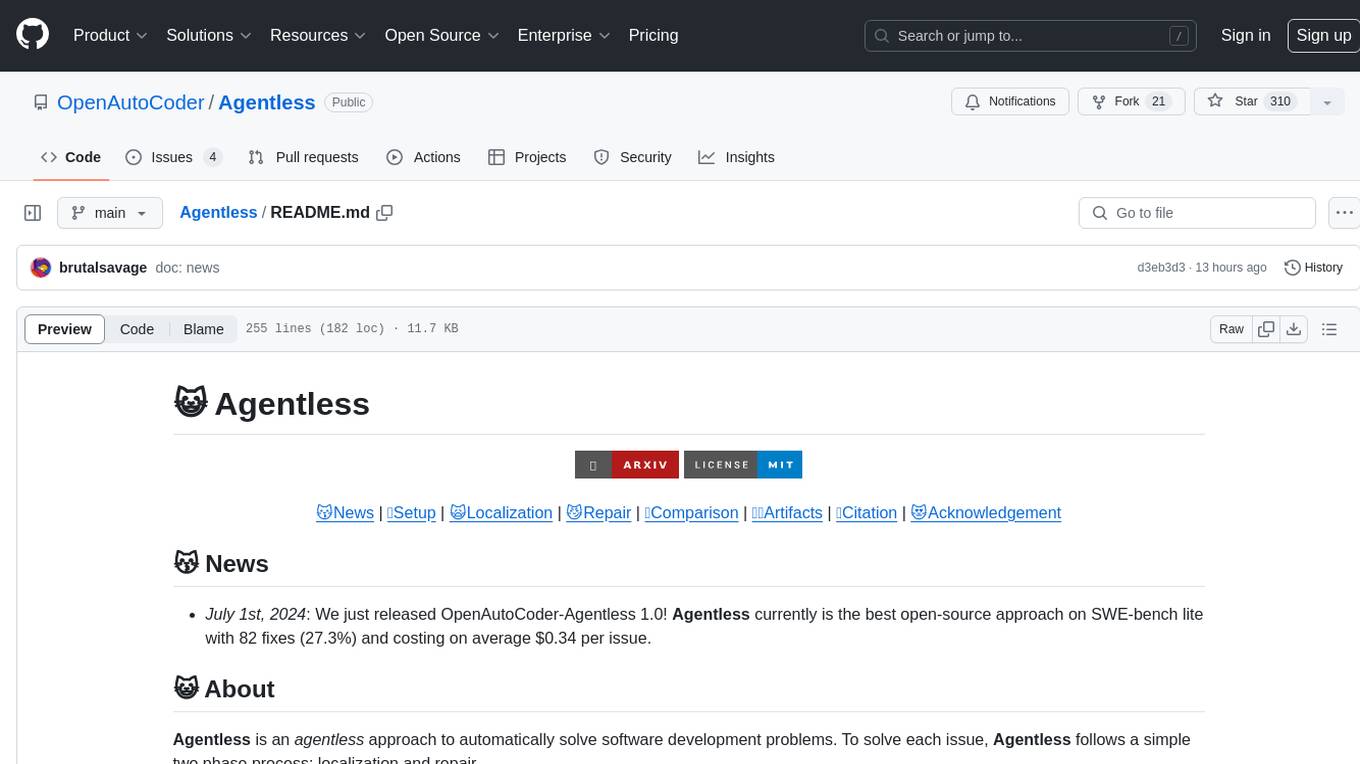
Task: Open brutalsavage avatar profile
Action: point(41,267)
